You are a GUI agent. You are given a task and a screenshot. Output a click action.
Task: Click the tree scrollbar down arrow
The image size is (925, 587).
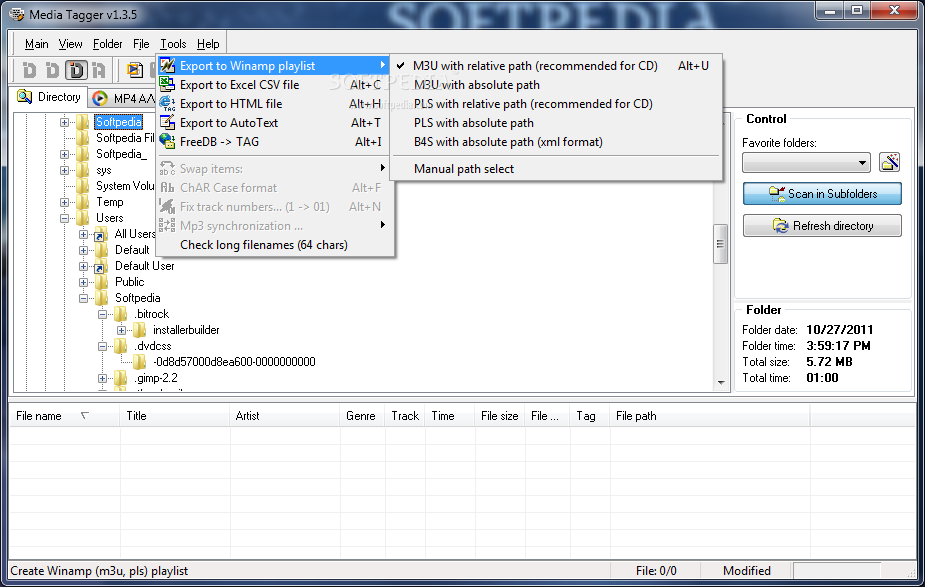click(720, 383)
